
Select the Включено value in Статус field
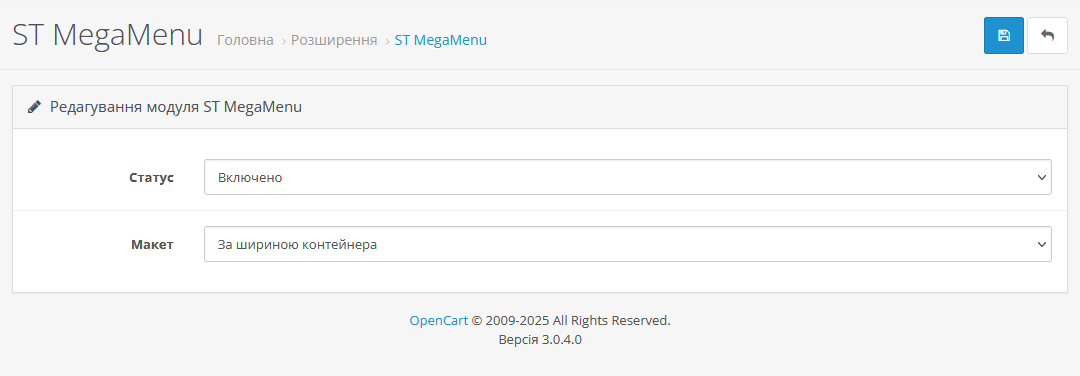point(250,178)
